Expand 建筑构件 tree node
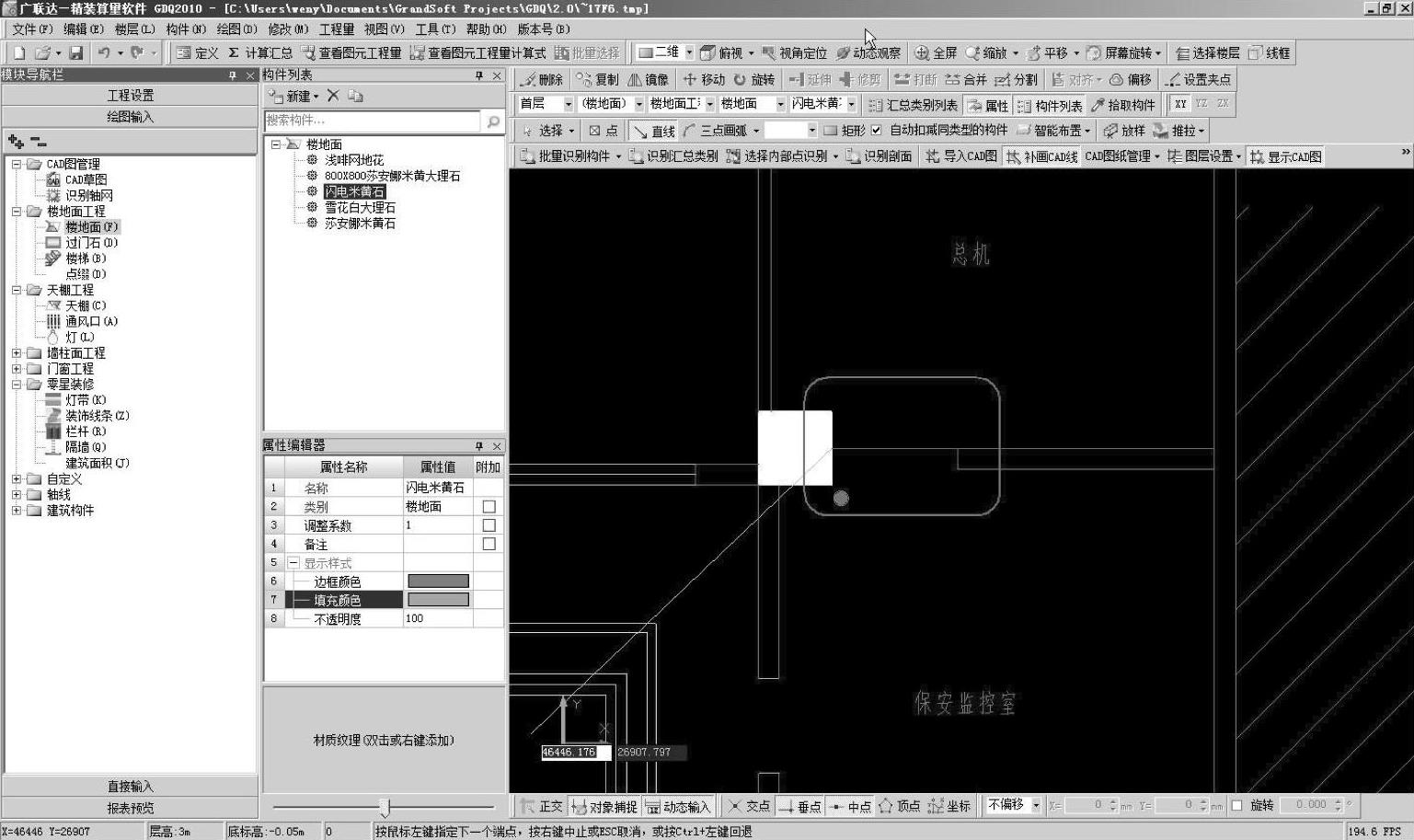The image size is (1414, 840). click(x=16, y=510)
